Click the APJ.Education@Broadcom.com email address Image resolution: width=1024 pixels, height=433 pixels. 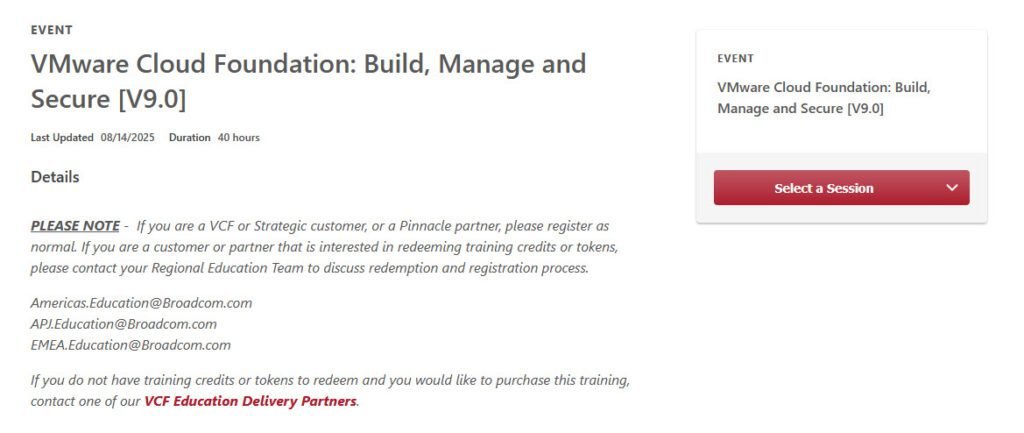[x=124, y=324]
